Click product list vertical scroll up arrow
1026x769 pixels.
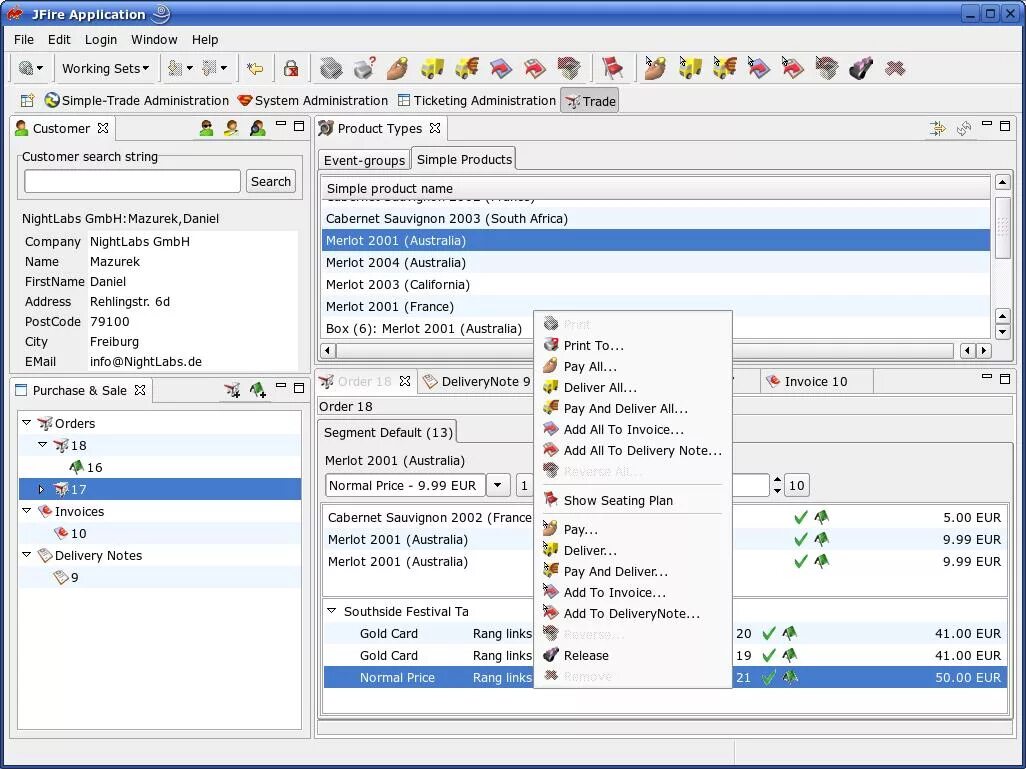(x=1002, y=182)
